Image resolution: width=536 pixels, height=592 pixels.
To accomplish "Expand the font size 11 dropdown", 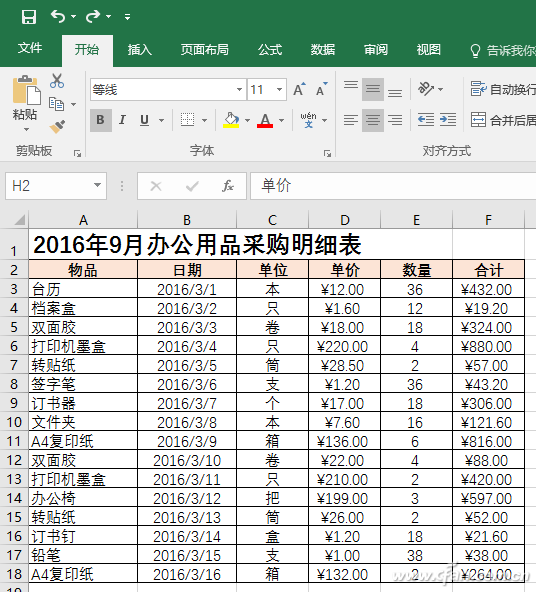I will (279, 89).
